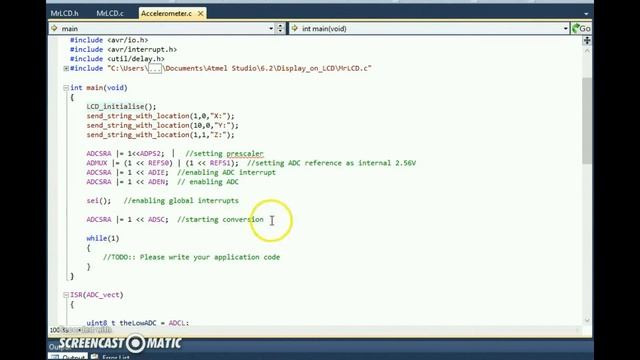Select the Accelerometer.c tab

(167, 13)
